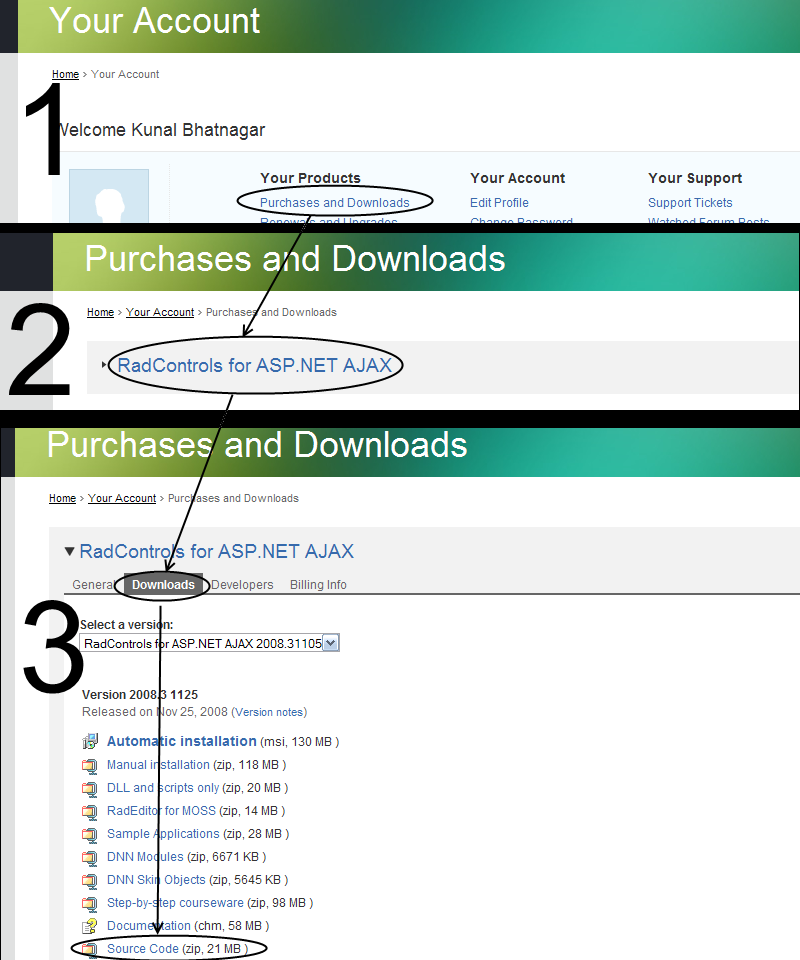Click the 'Your Products' column heading
The image size is (800, 960).
(x=310, y=178)
